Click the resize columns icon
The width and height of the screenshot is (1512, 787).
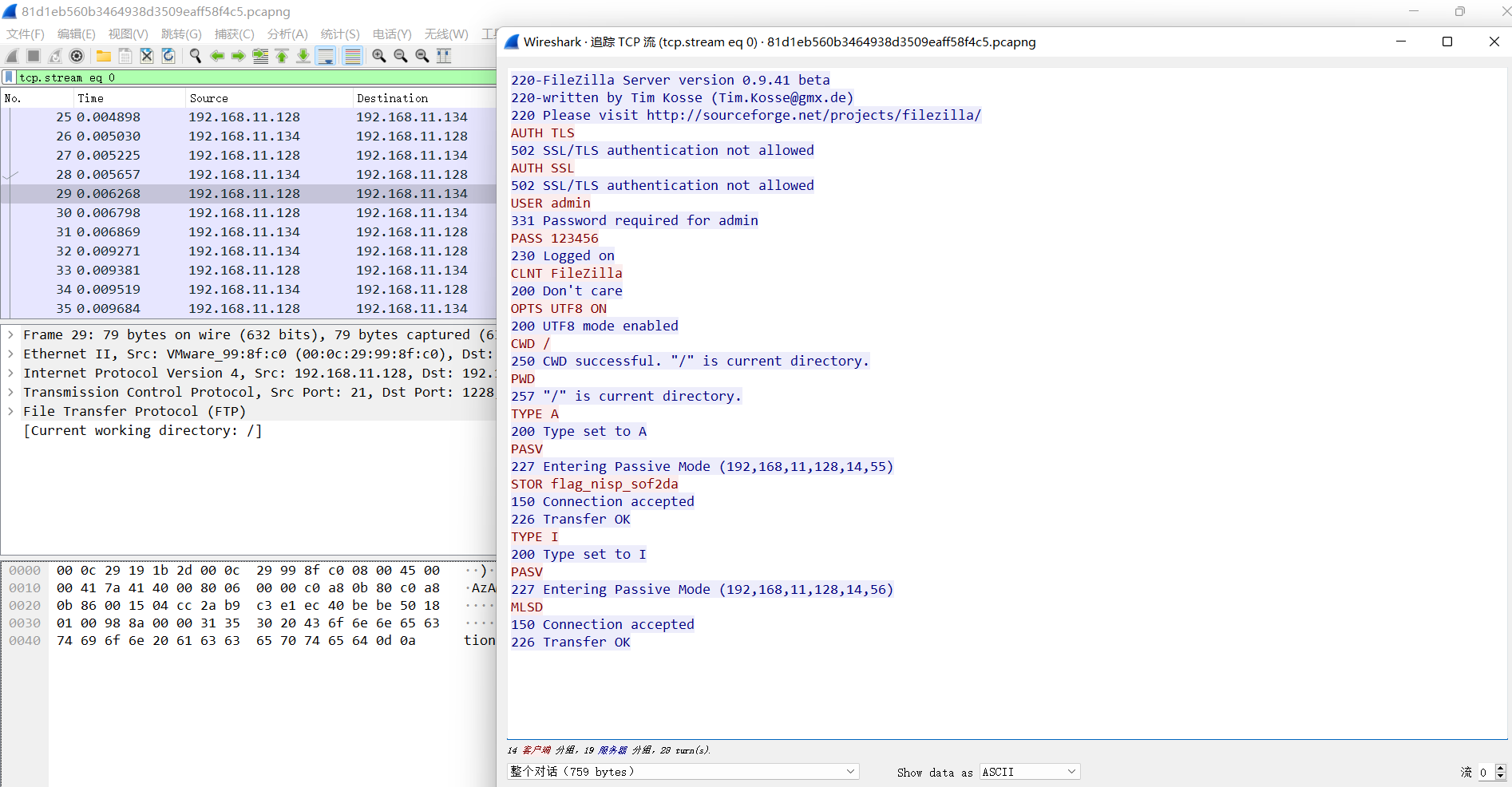tap(444, 56)
